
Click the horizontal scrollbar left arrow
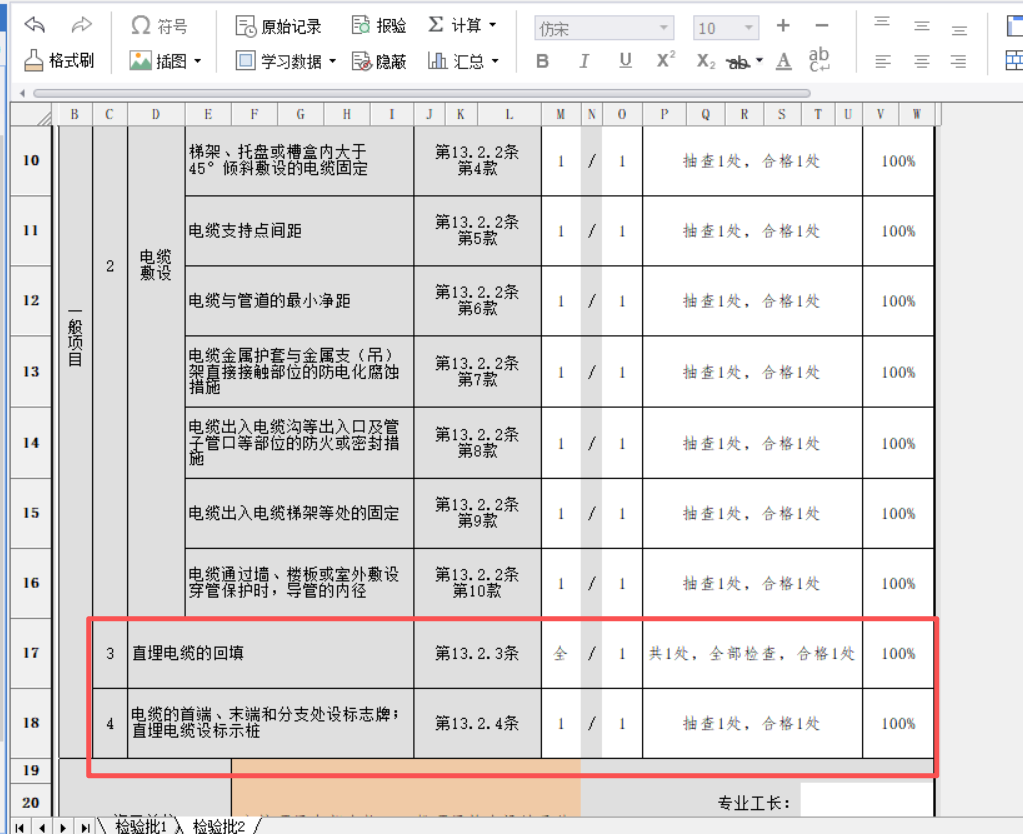point(22,93)
